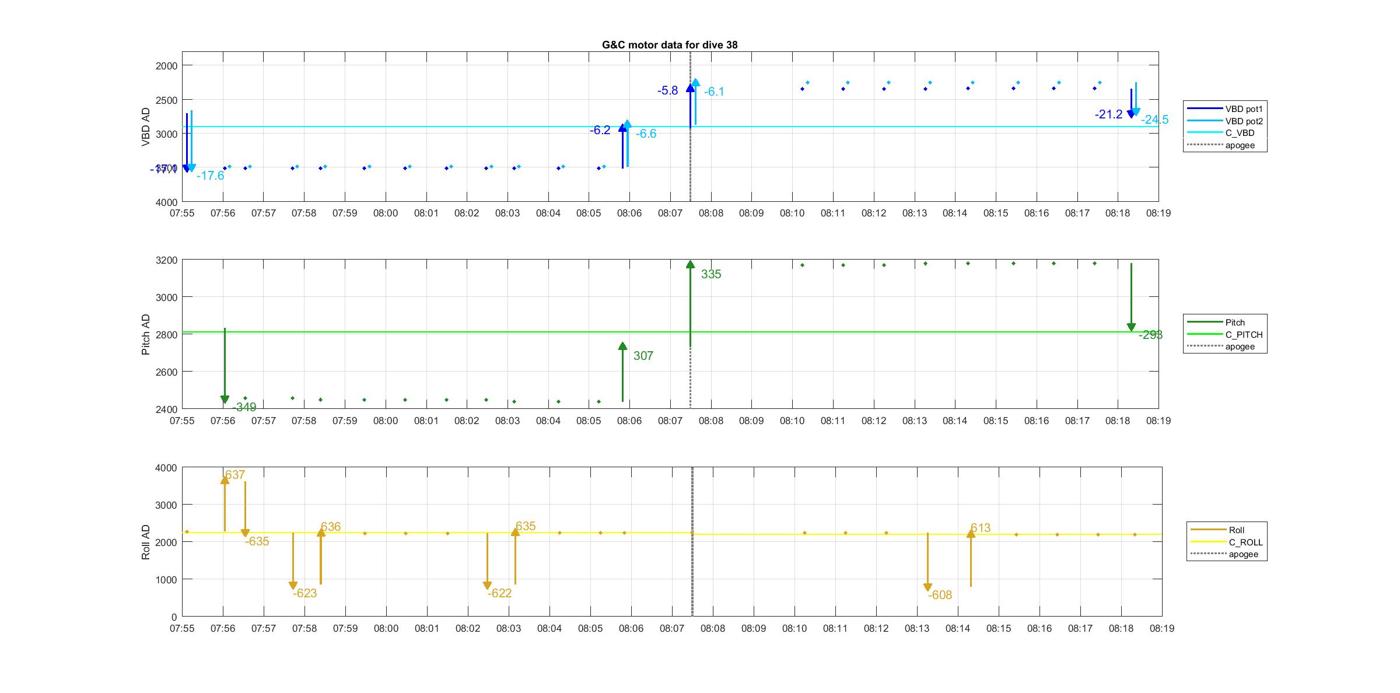The width and height of the screenshot is (1400, 693).
Task: Click the -5.8 VBD data label
Action: coord(668,91)
